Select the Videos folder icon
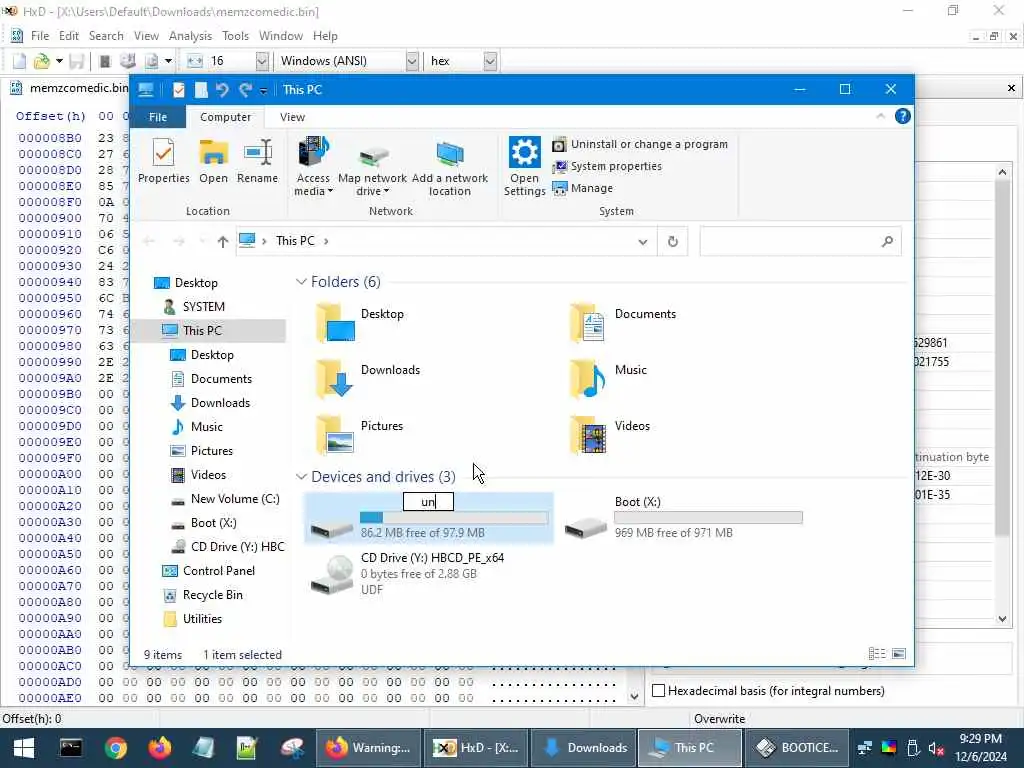 588,434
